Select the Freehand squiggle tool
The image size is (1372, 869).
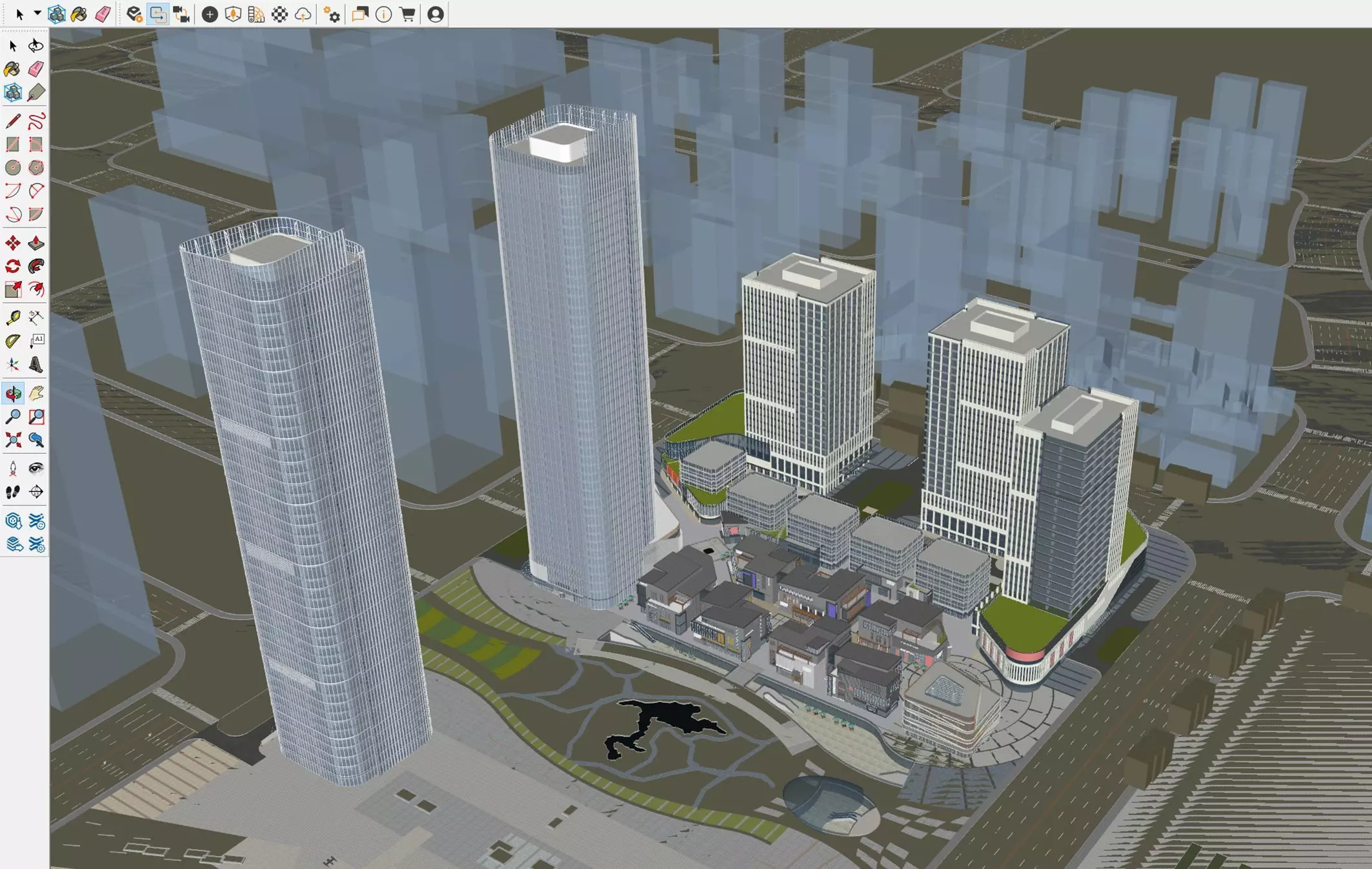(x=36, y=121)
